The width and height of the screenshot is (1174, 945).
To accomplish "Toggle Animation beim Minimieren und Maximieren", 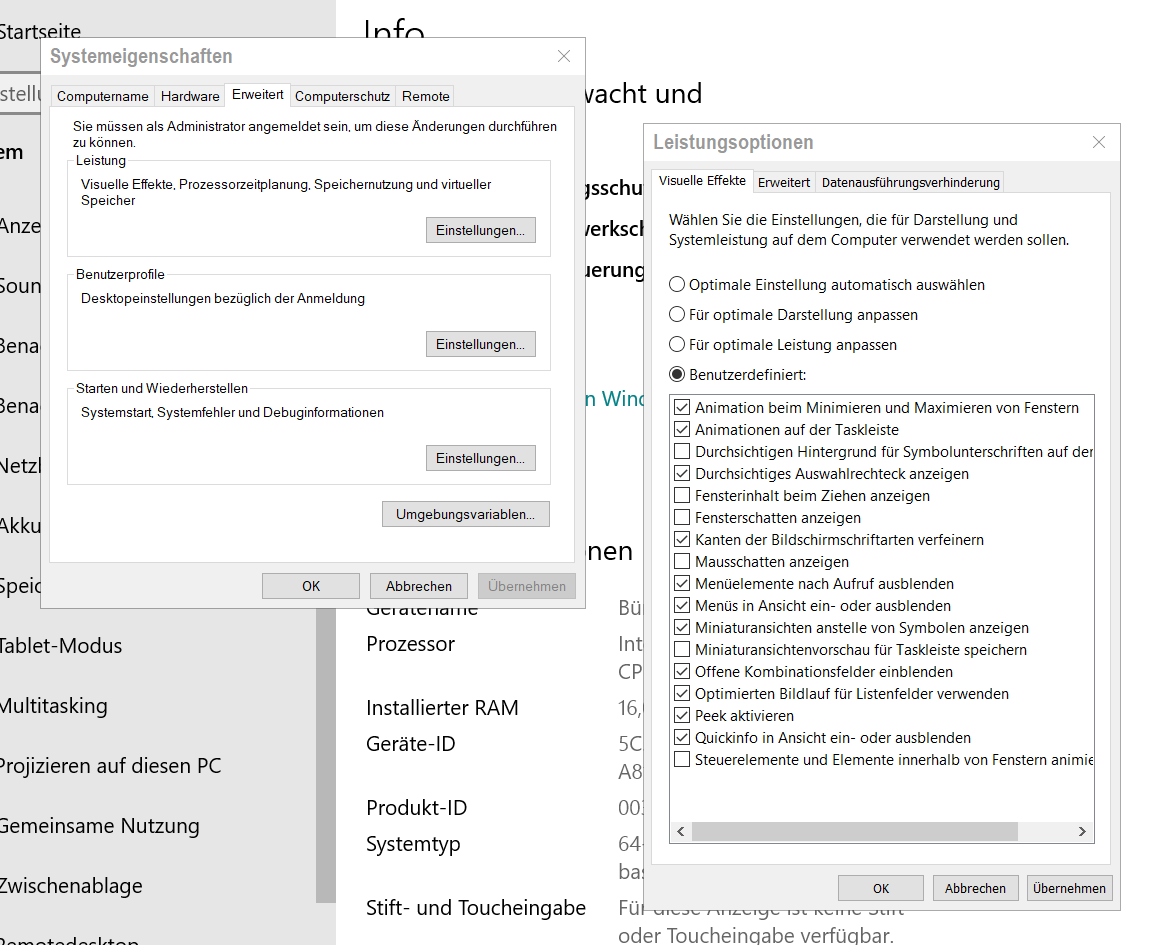I will [x=682, y=407].
